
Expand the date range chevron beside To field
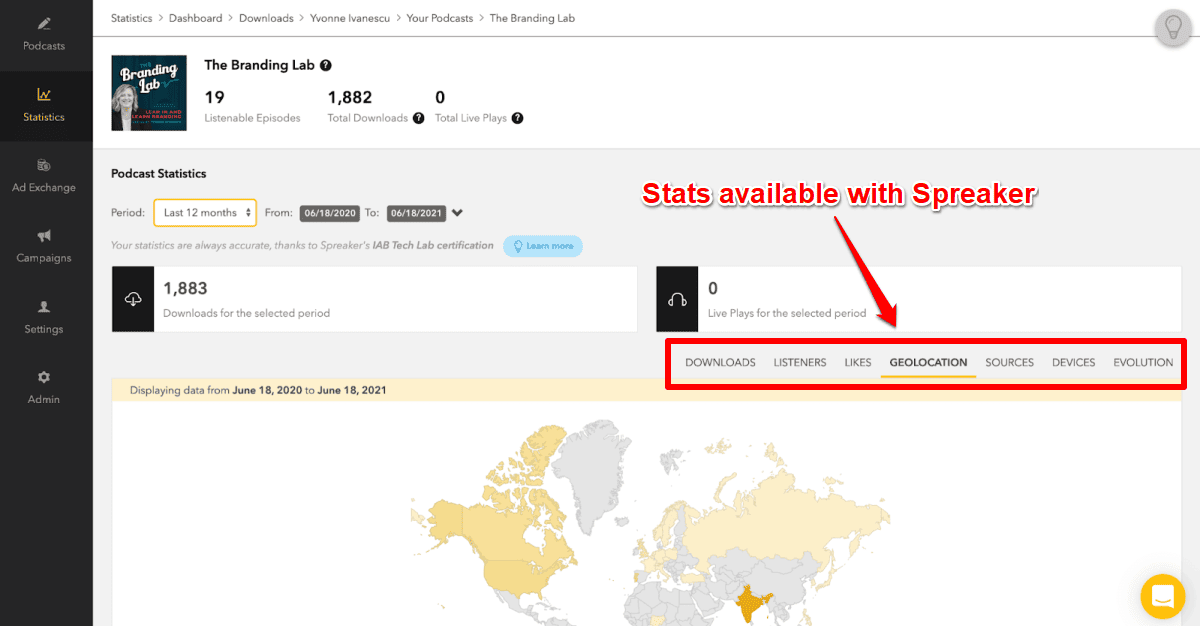click(458, 212)
